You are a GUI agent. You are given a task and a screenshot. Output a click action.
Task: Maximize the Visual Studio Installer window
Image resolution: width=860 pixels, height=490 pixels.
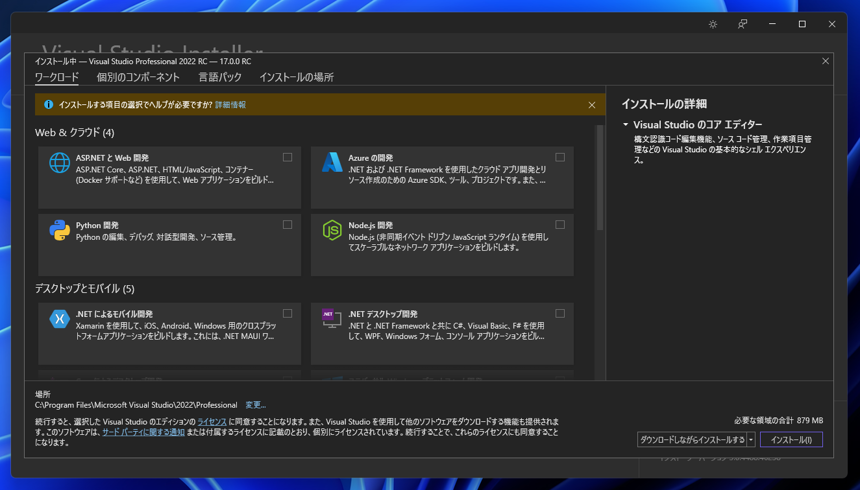802,24
